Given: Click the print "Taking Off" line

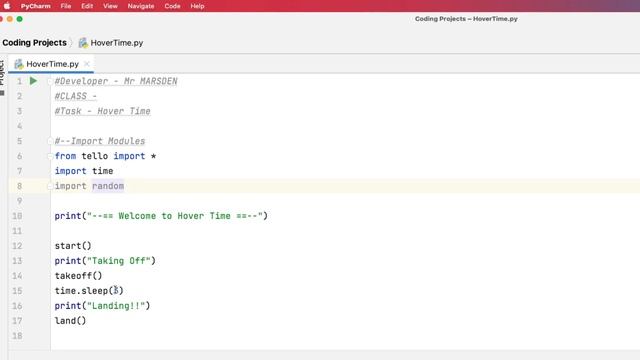Looking at the screenshot, I should click(x=105, y=261).
